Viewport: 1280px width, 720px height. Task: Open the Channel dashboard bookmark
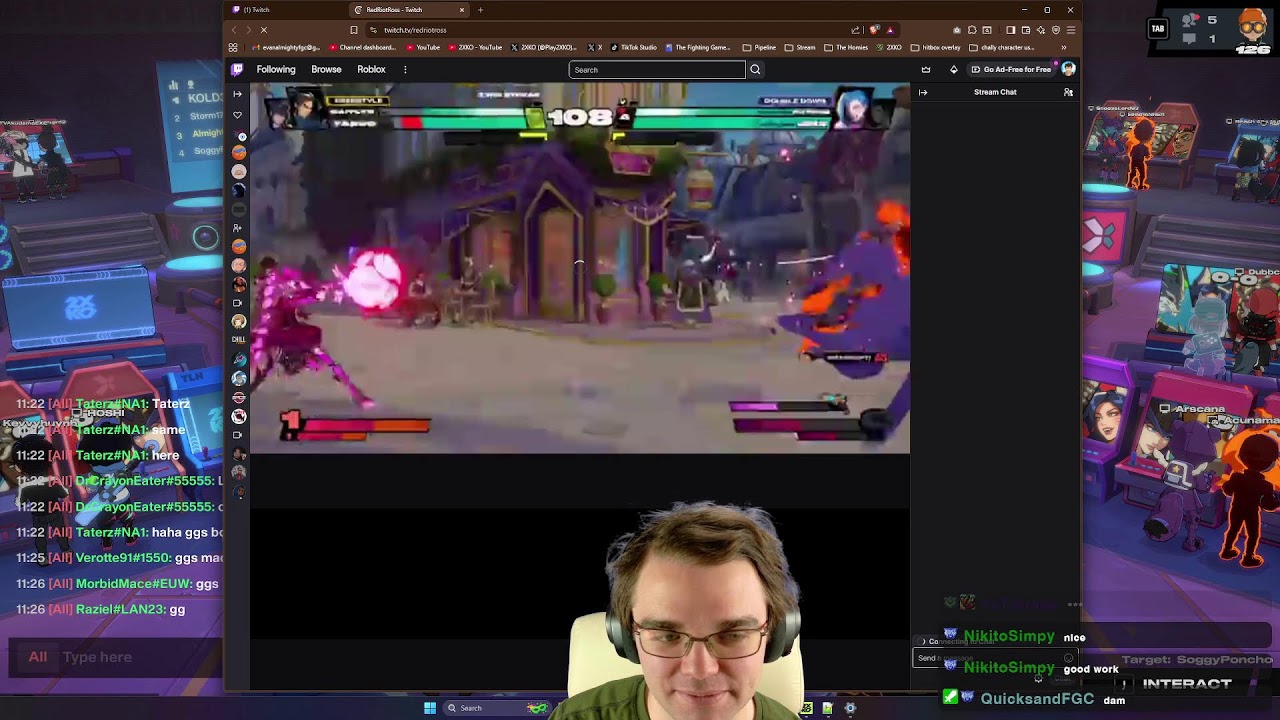pyautogui.click(x=363, y=47)
